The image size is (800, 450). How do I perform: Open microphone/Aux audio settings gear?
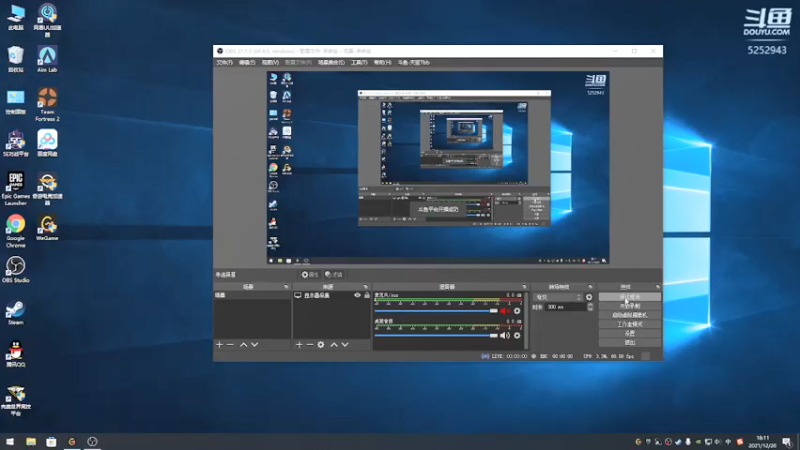click(517, 311)
